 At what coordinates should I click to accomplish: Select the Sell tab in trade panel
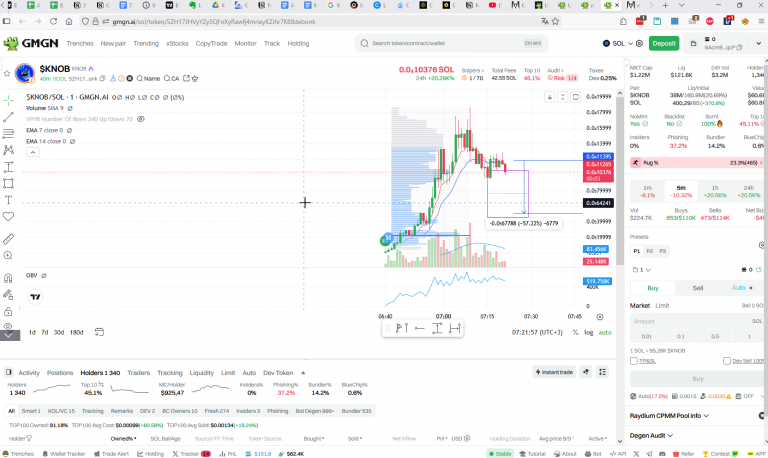697,288
